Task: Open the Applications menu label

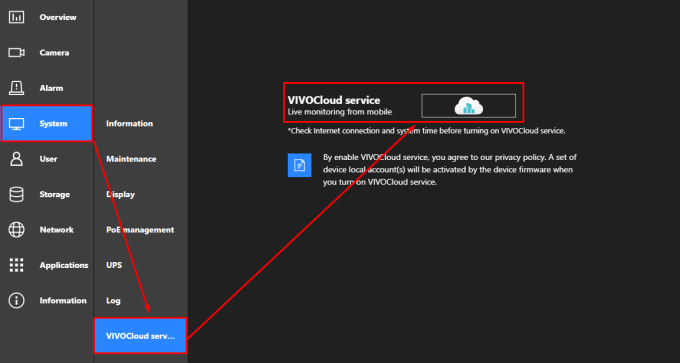Action: point(64,265)
